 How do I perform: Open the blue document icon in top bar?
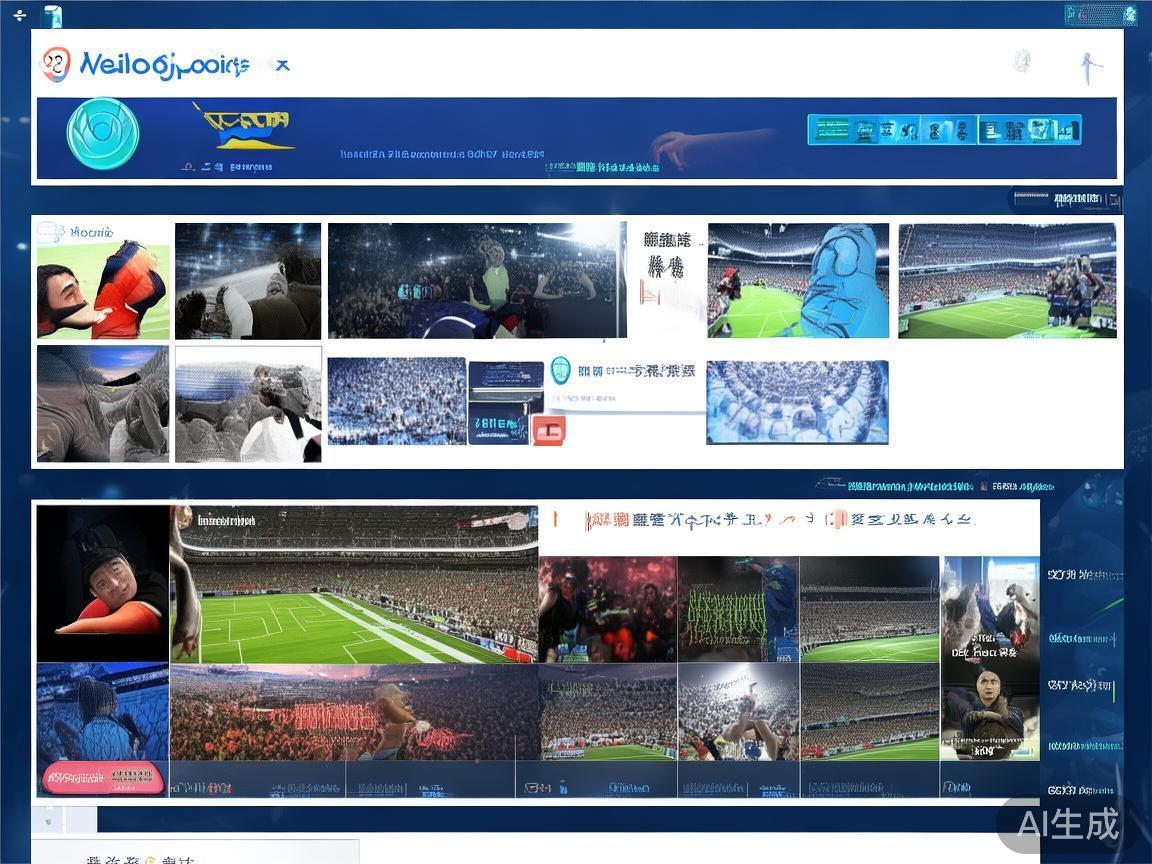[x=52, y=16]
